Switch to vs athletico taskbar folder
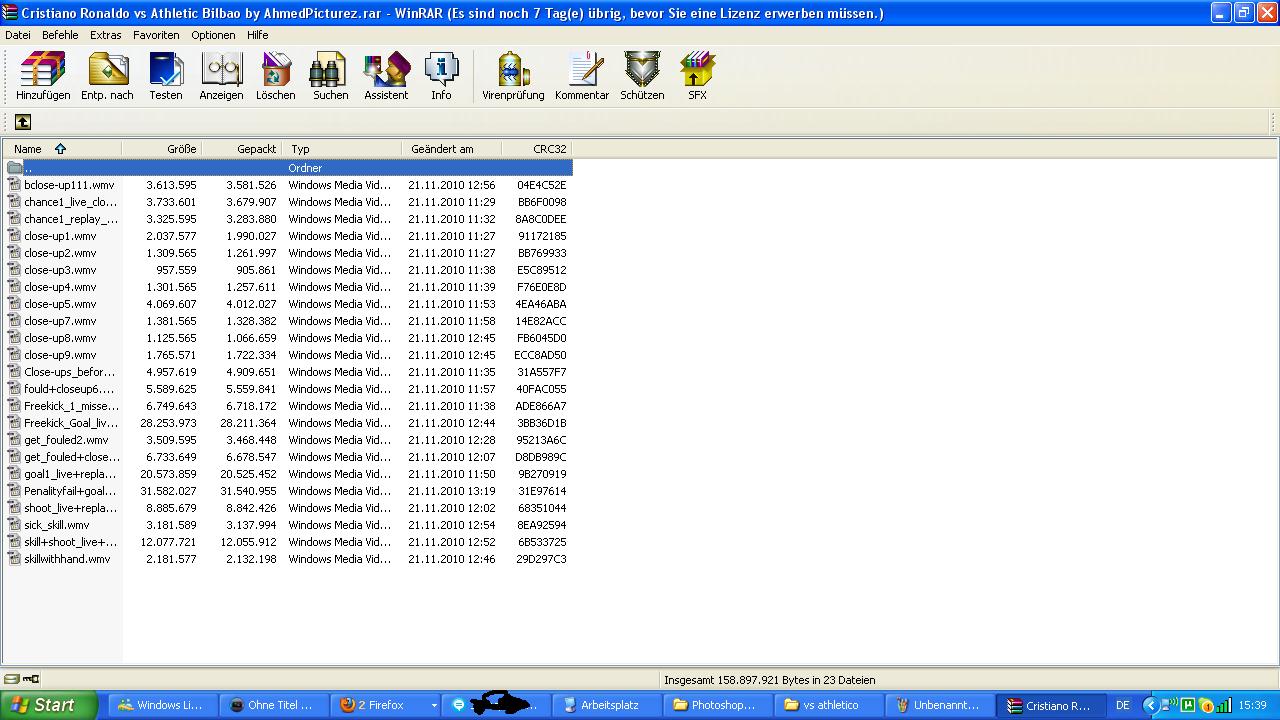Image resolution: width=1280 pixels, height=720 pixels. (828, 705)
